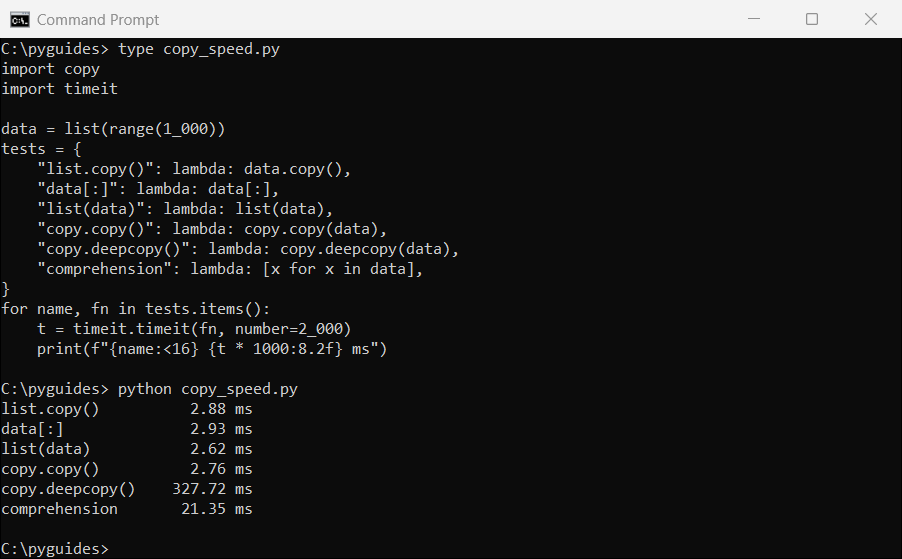This screenshot has height=559, width=902.
Task: Click the 'Command Prompt' title text
Action: 98,20
